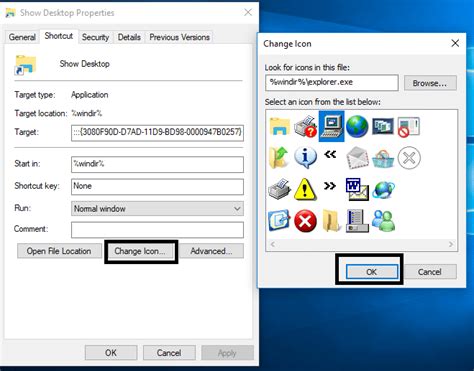Confirm icon choice with Change Icon OK
The height and width of the screenshot is (371, 474).
(x=371, y=272)
